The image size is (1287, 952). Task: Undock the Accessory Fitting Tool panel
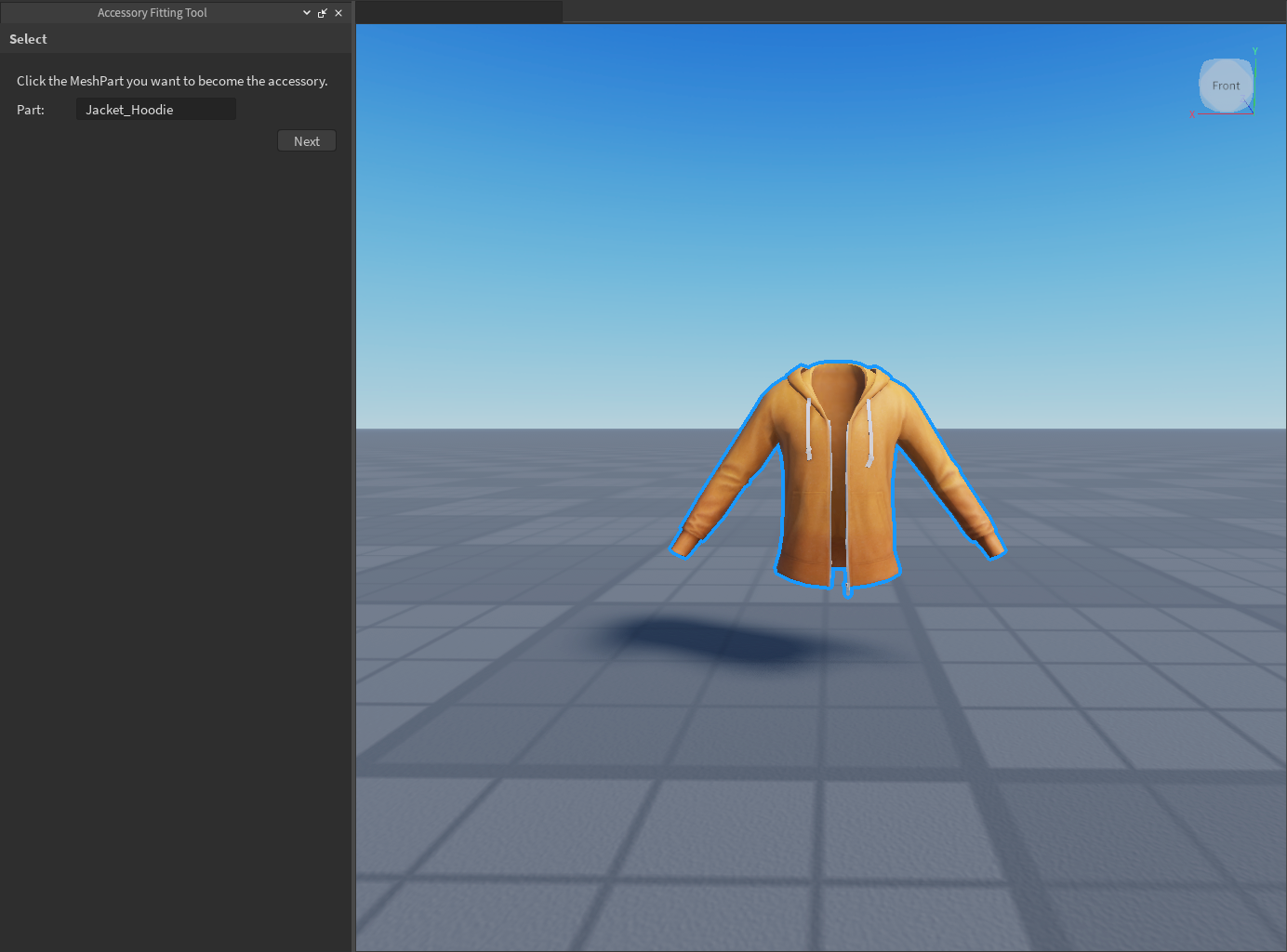(x=323, y=13)
